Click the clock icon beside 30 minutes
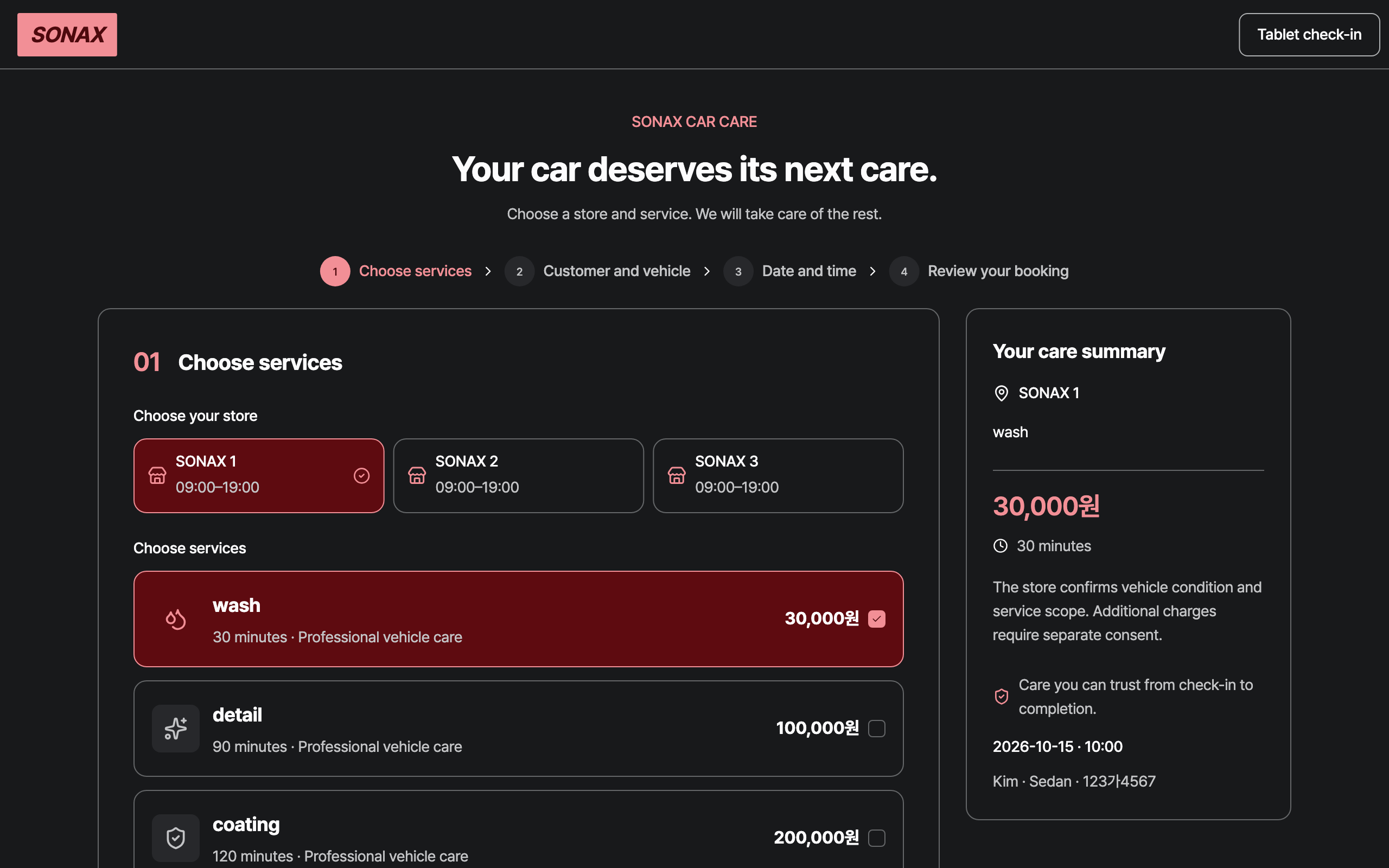The height and width of the screenshot is (868, 1389). pos(1001,546)
